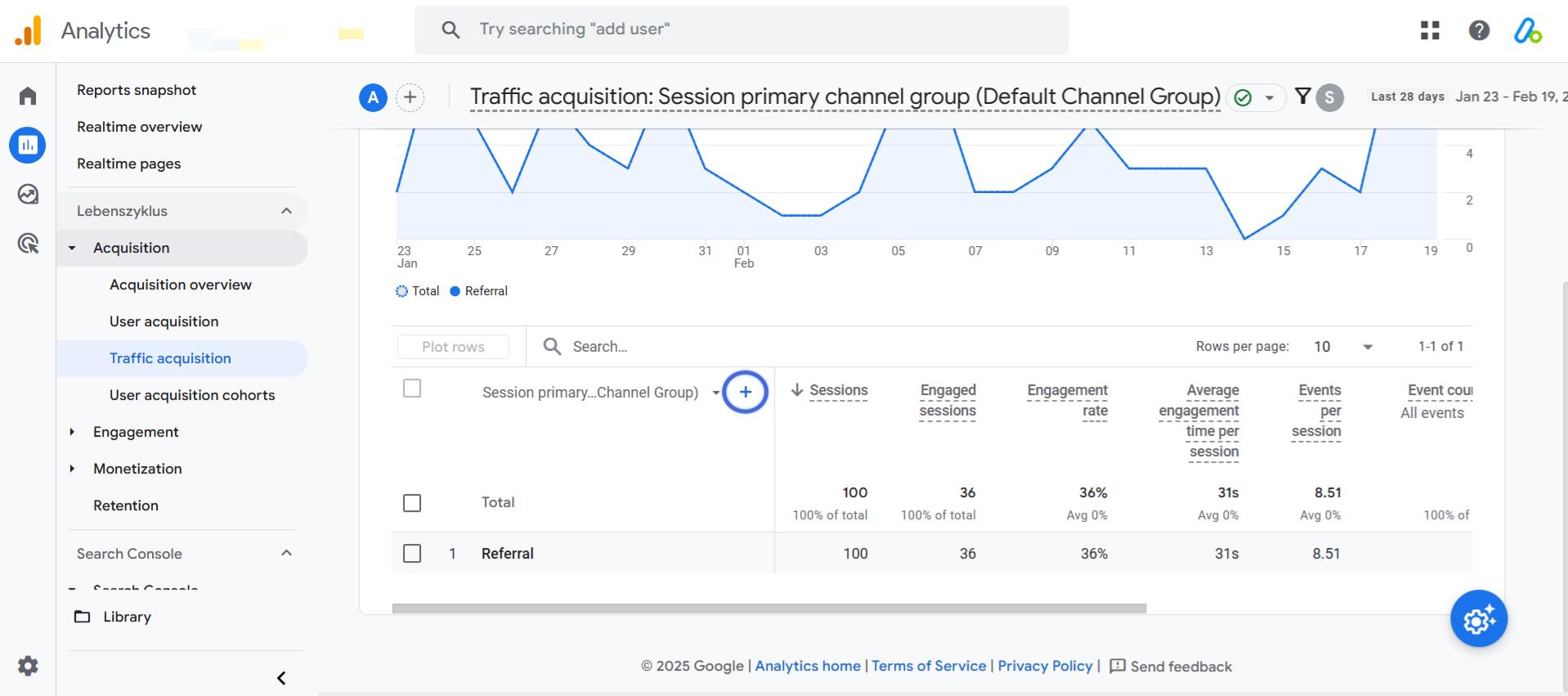
Task: Open the Privacy Policy link
Action: coord(1045,666)
